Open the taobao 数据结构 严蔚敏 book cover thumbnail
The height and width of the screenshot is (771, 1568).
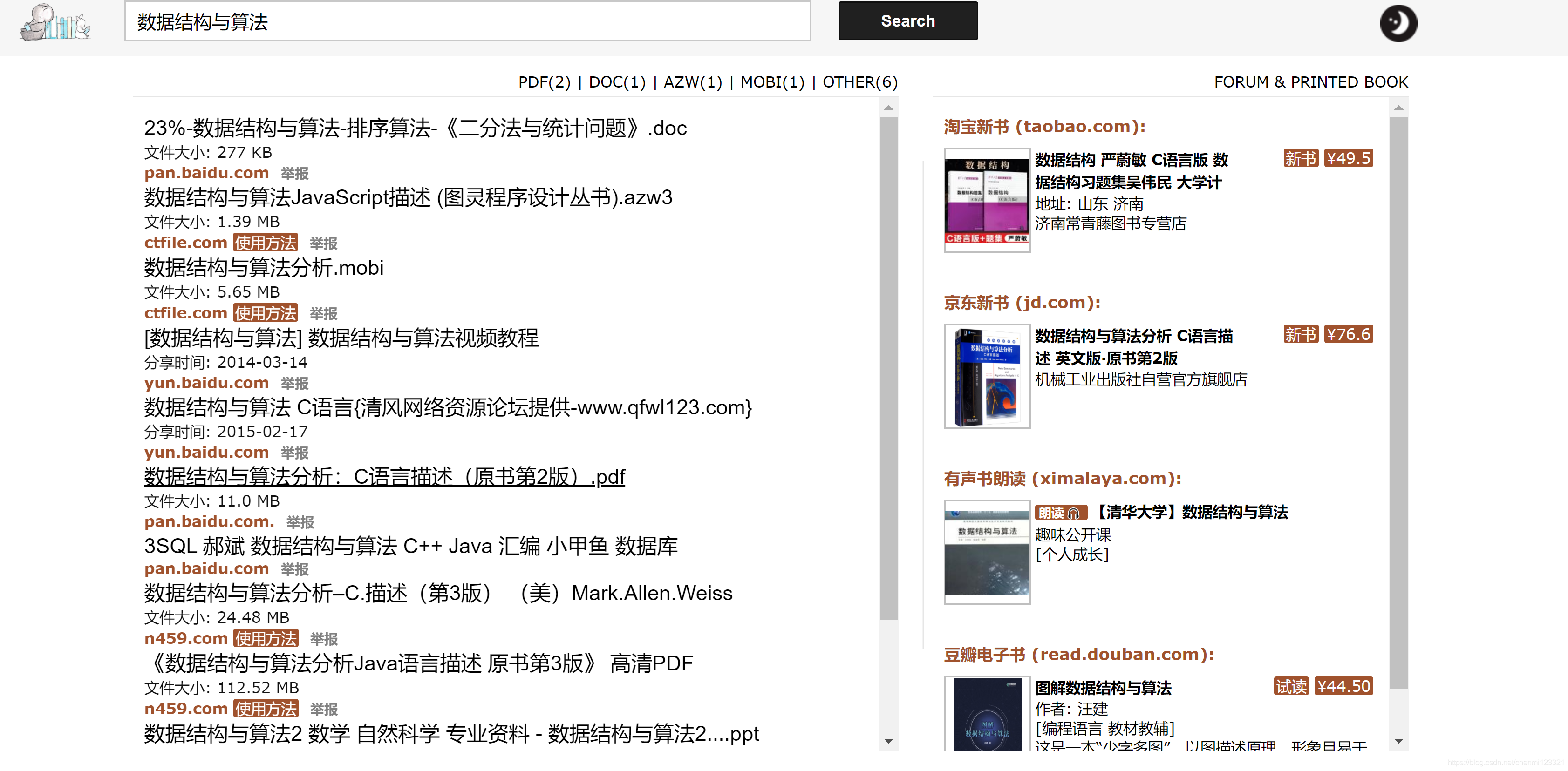987,200
